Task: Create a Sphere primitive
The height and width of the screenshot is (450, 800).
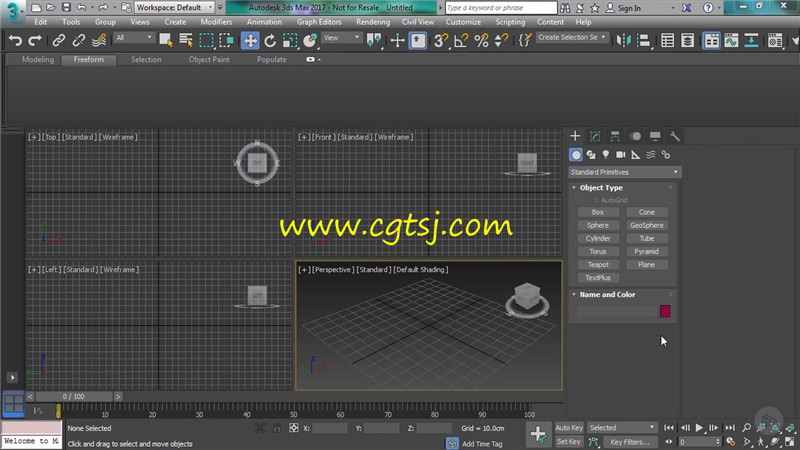Action: [x=598, y=226]
